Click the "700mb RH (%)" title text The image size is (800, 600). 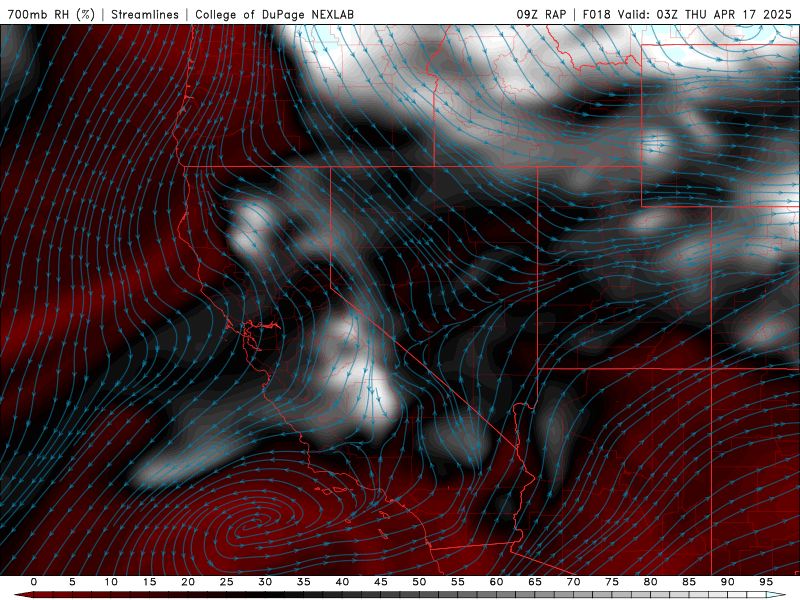click(52, 14)
